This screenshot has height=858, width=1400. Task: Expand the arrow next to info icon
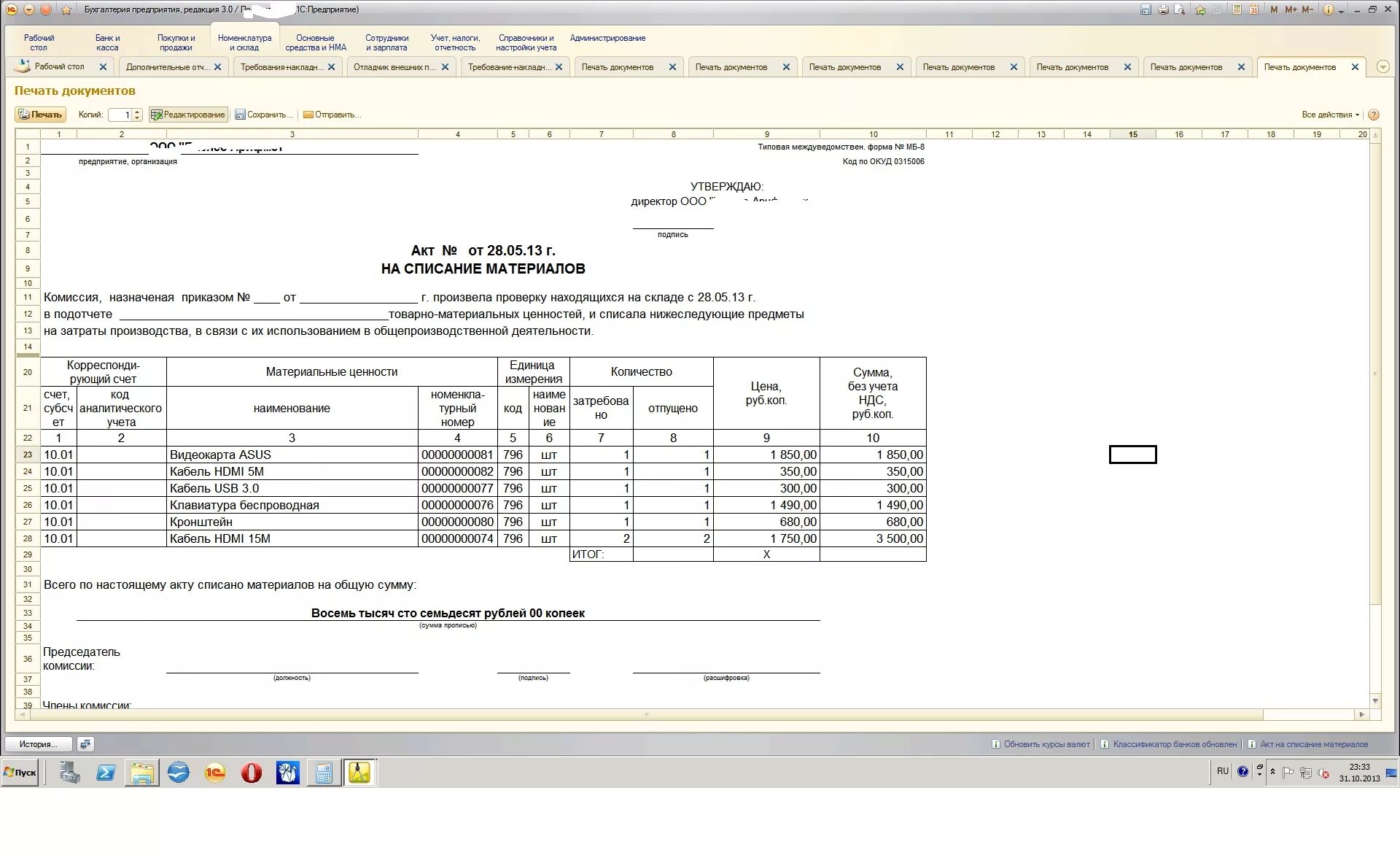pos(1341,11)
